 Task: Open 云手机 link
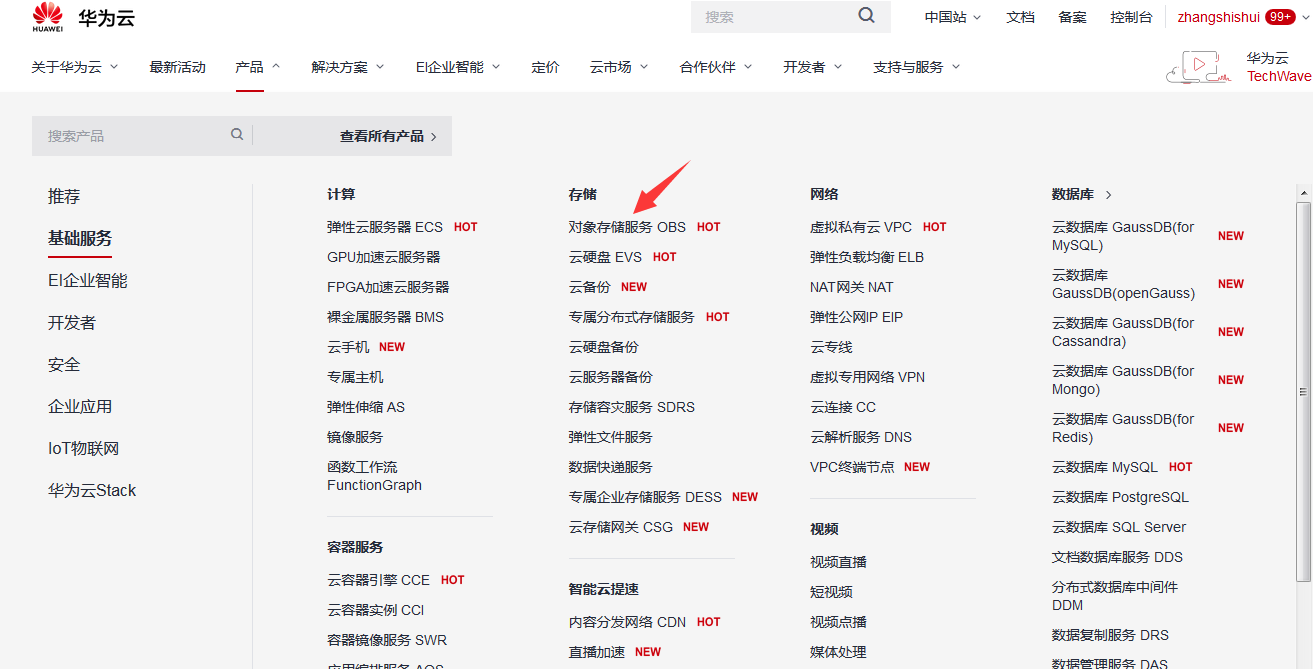(x=348, y=347)
